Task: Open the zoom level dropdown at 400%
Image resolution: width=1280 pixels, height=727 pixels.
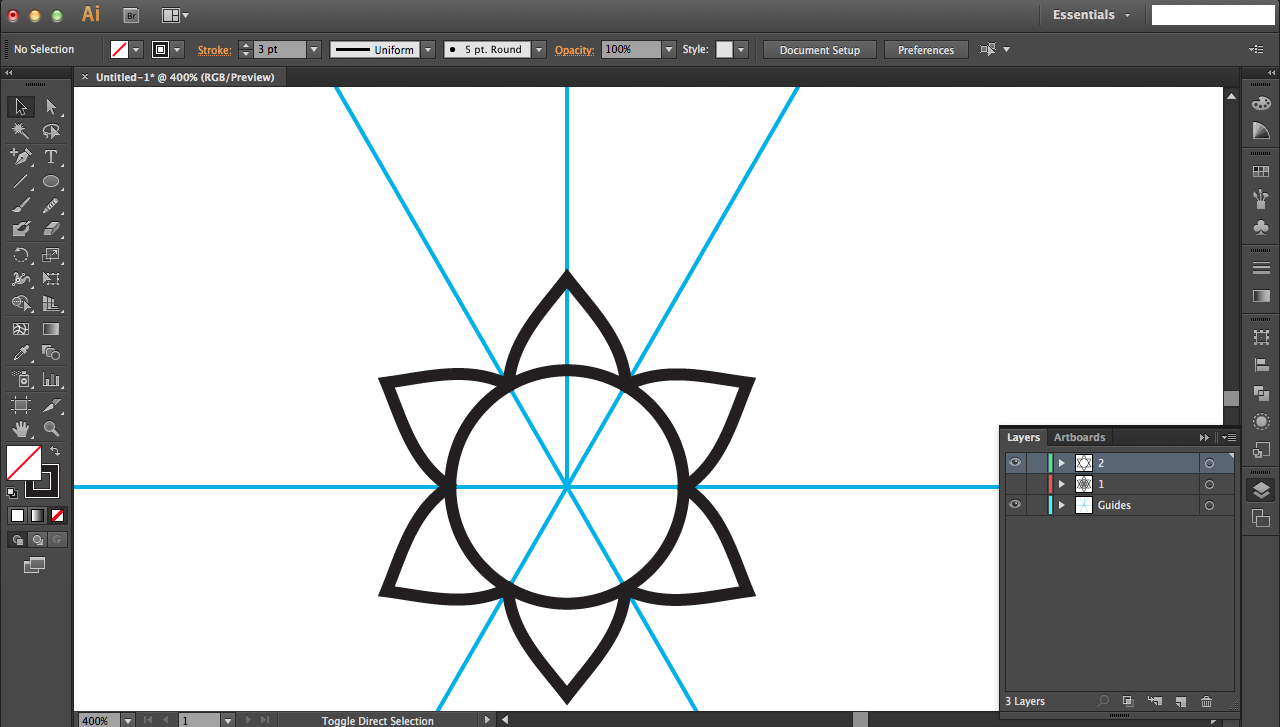Action: click(x=128, y=720)
